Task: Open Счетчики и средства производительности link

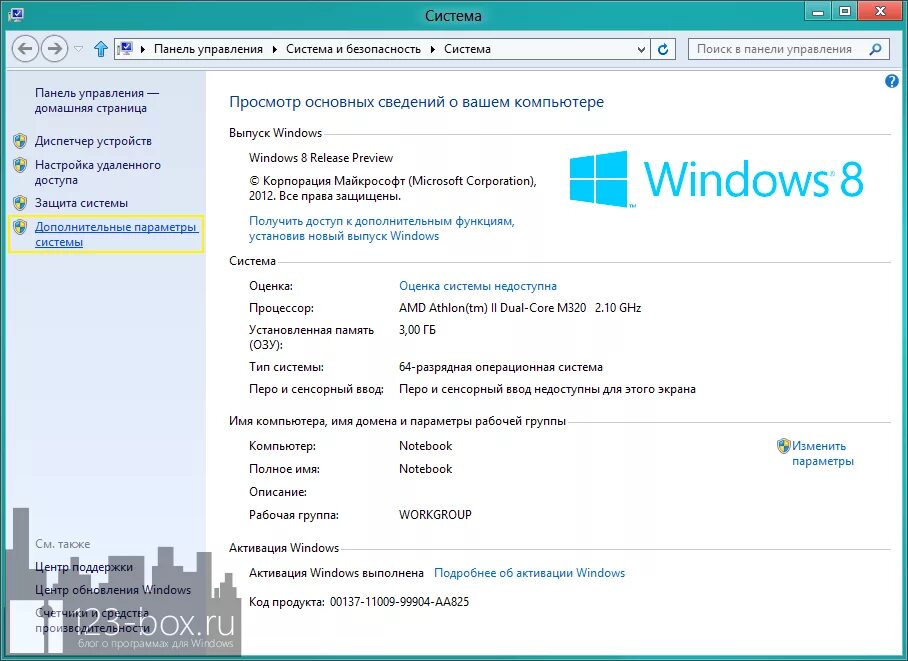Action: (92, 620)
